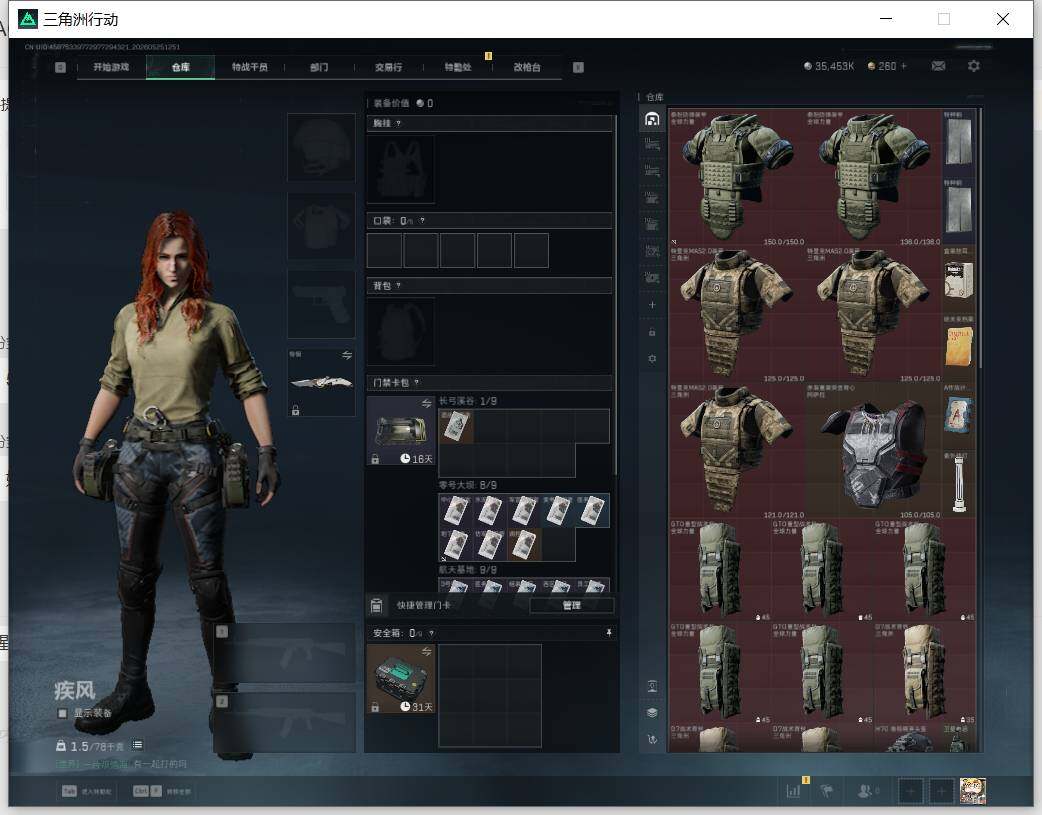The height and width of the screenshot is (815, 1042).
Task: Click the stacked layers icon in warehouse sidebar
Action: (653, 713)
